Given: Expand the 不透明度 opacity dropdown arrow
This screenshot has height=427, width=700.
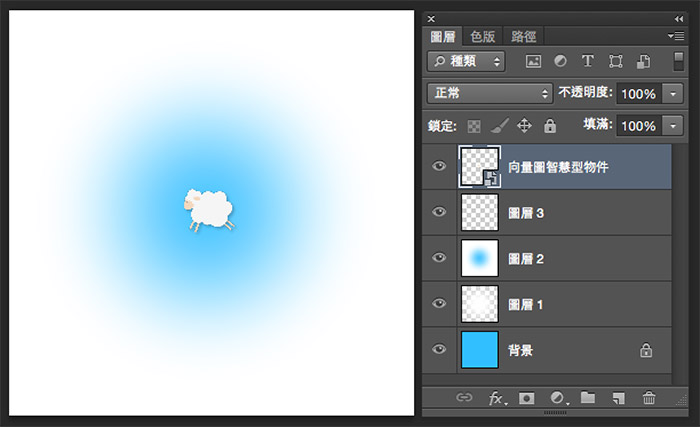Looking at the screenshot, I should coord(673,93).
